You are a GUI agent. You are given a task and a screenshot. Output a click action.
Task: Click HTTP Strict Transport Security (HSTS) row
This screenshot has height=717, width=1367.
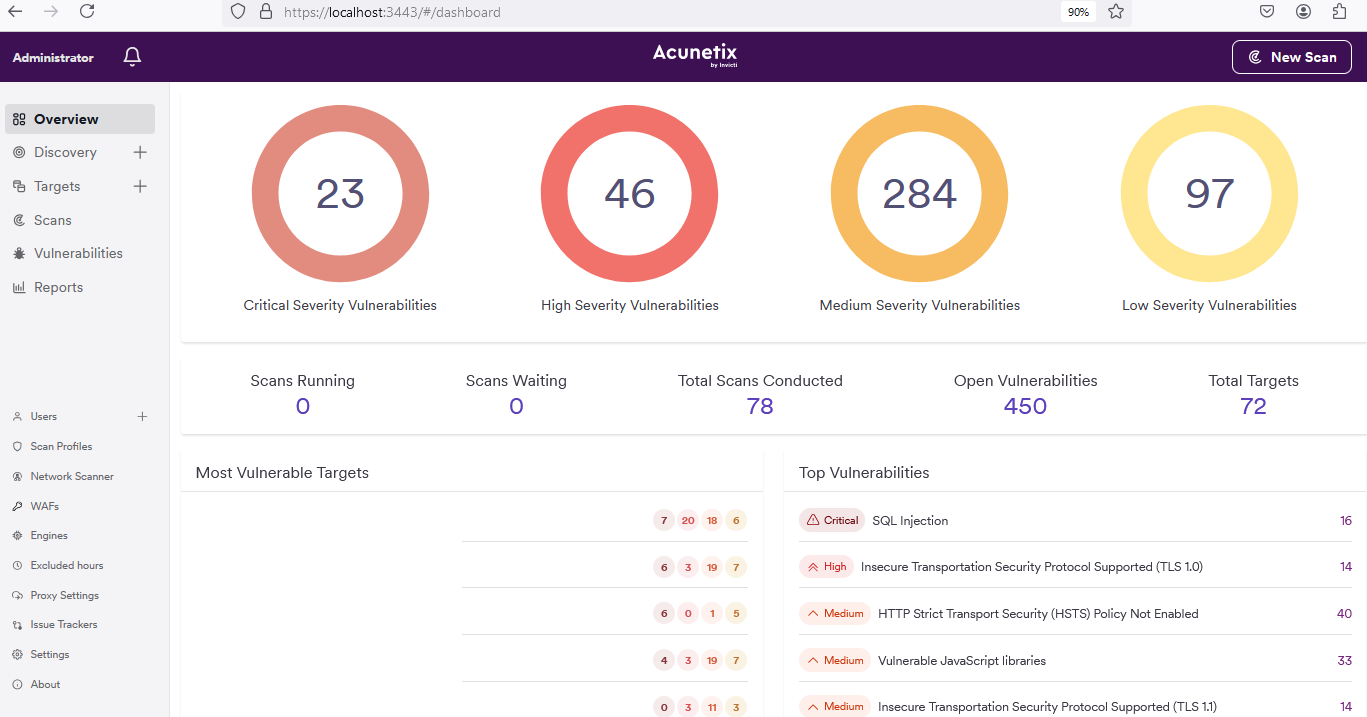(1075, 613)
